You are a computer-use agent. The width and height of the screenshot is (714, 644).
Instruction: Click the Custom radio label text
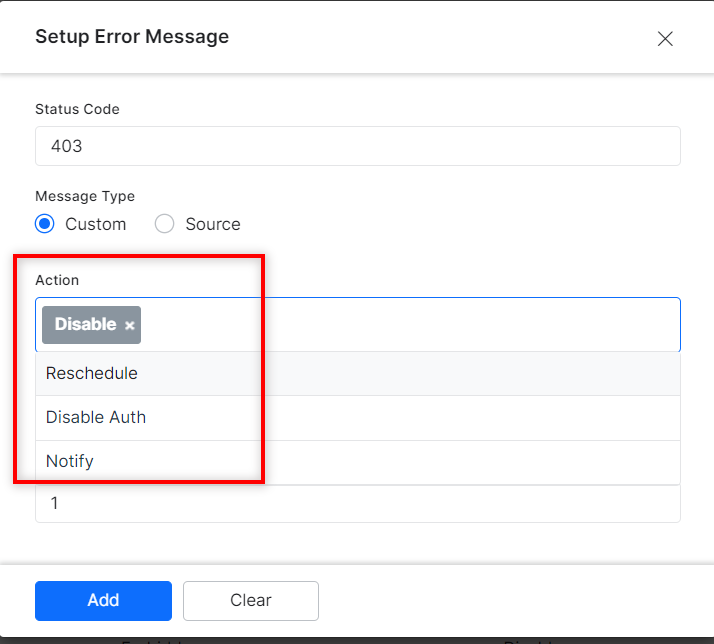point(96,224)
